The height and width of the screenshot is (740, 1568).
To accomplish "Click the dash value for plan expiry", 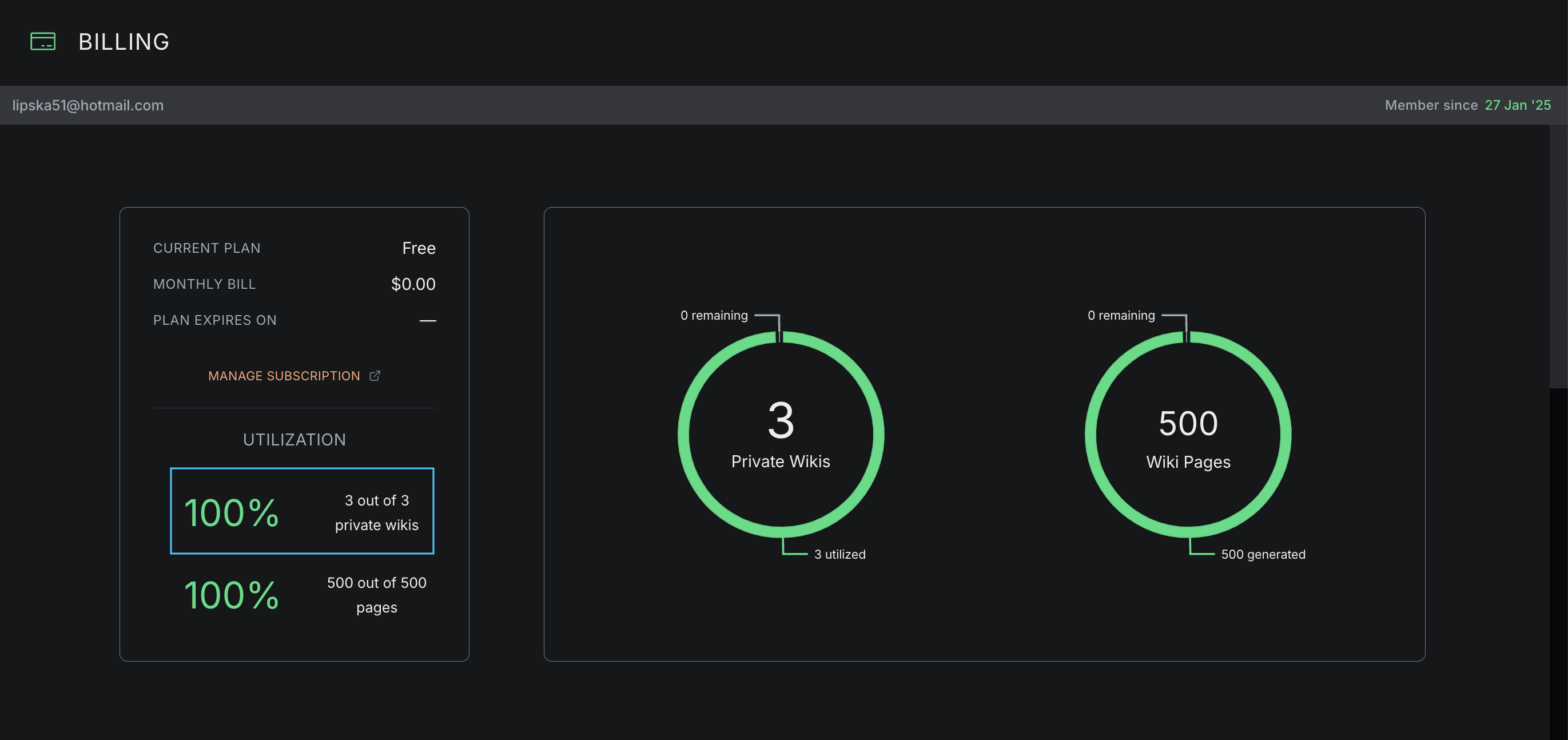I will (x=428, y=321).
